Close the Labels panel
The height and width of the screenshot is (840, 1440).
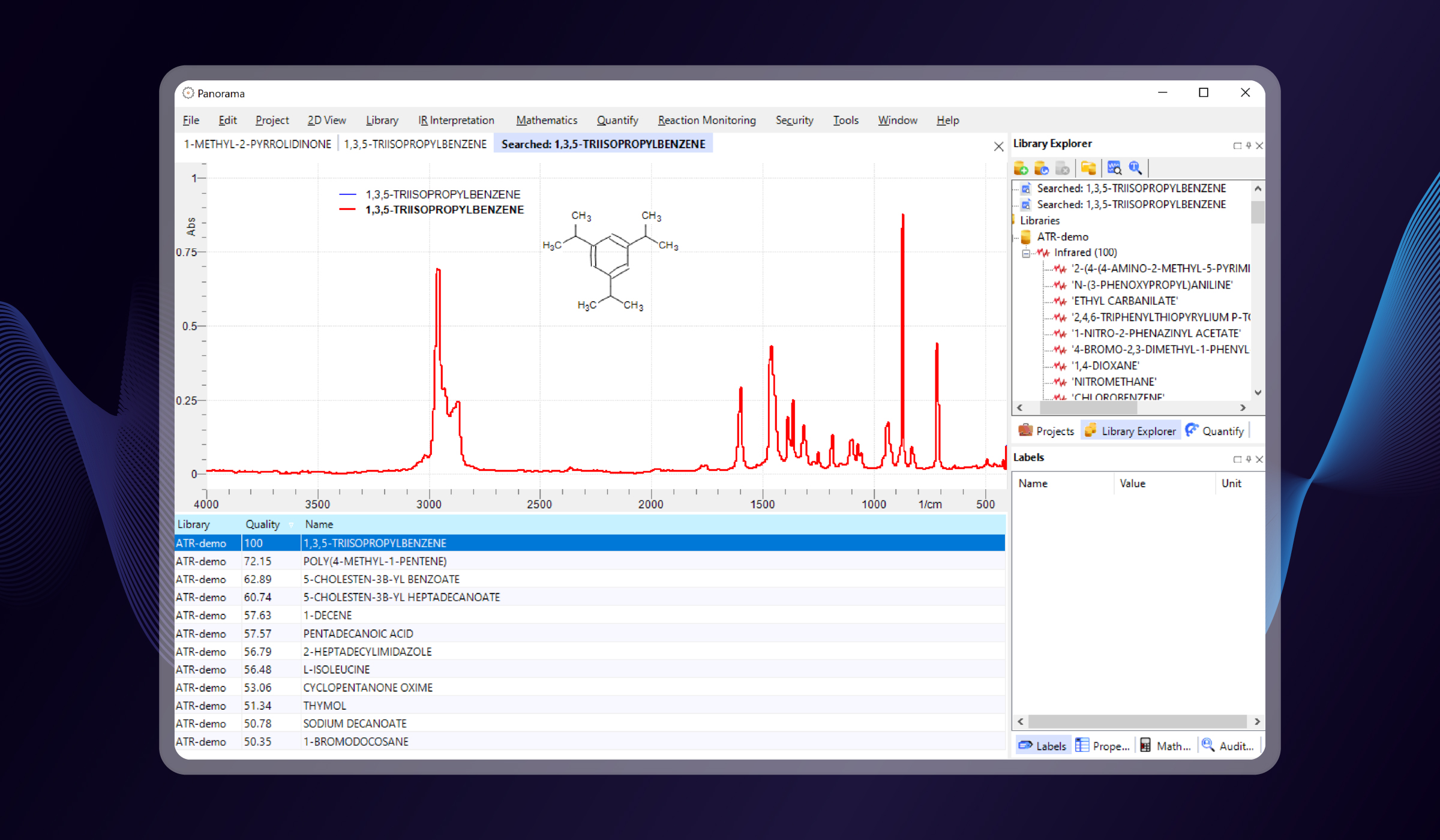[x=1259, y=459]
